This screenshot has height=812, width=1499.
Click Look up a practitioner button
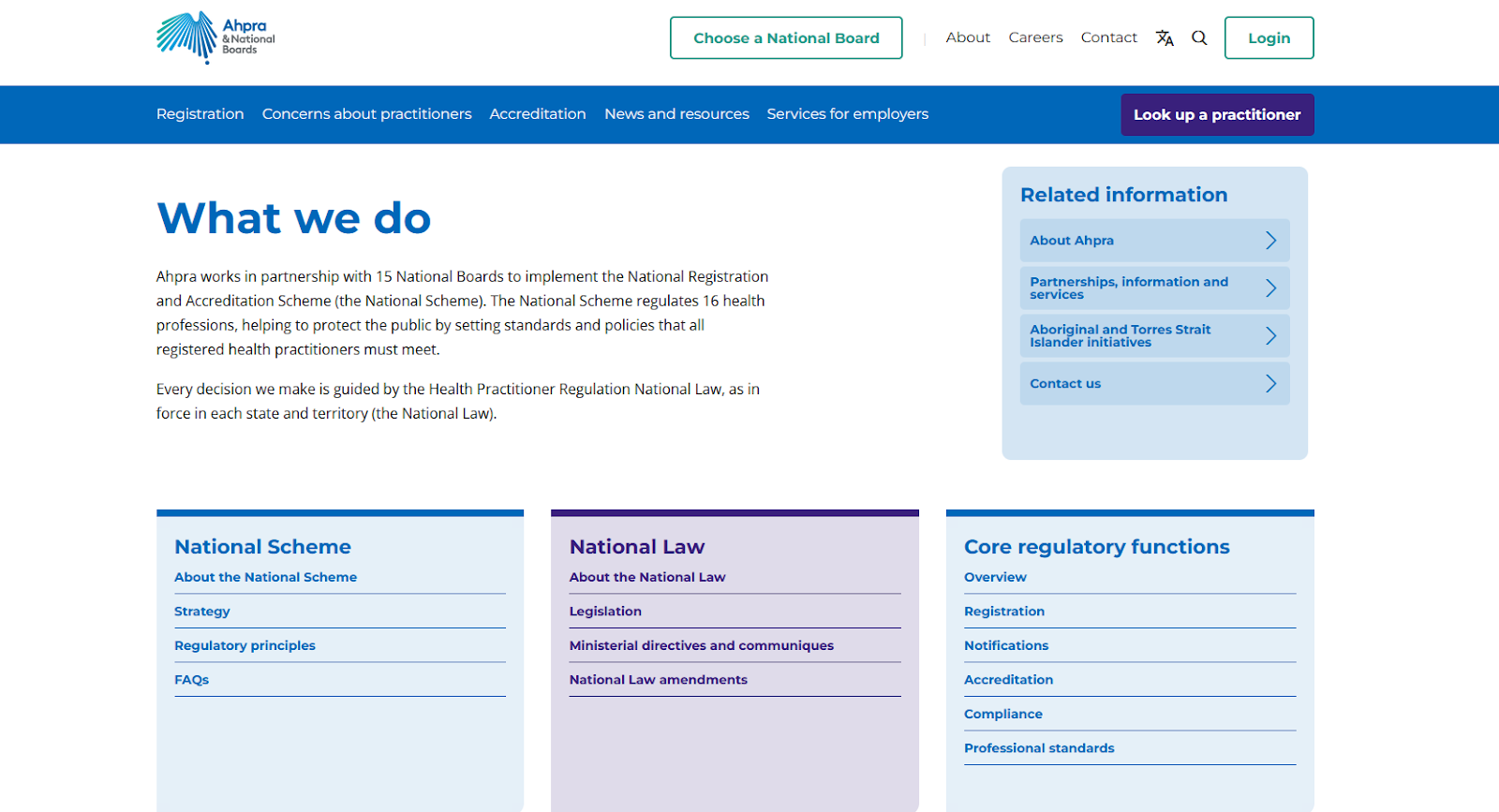(1217, 115)
